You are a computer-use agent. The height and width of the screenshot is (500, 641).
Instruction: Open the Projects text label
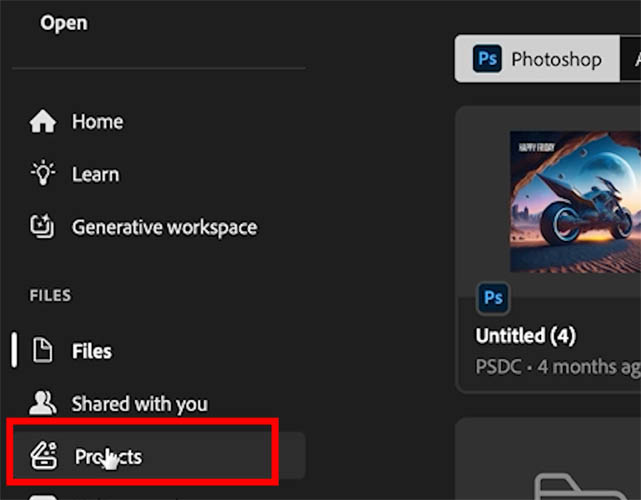108,457
